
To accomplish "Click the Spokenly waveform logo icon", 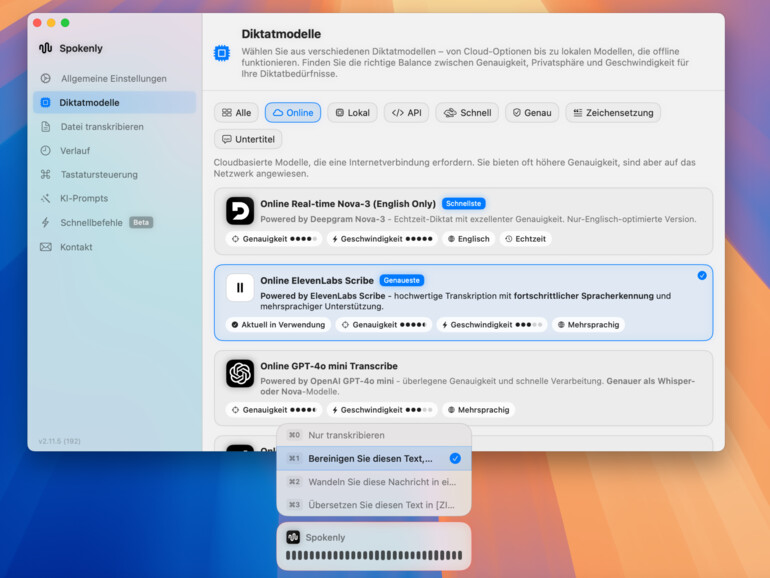I will click(46, 48).
